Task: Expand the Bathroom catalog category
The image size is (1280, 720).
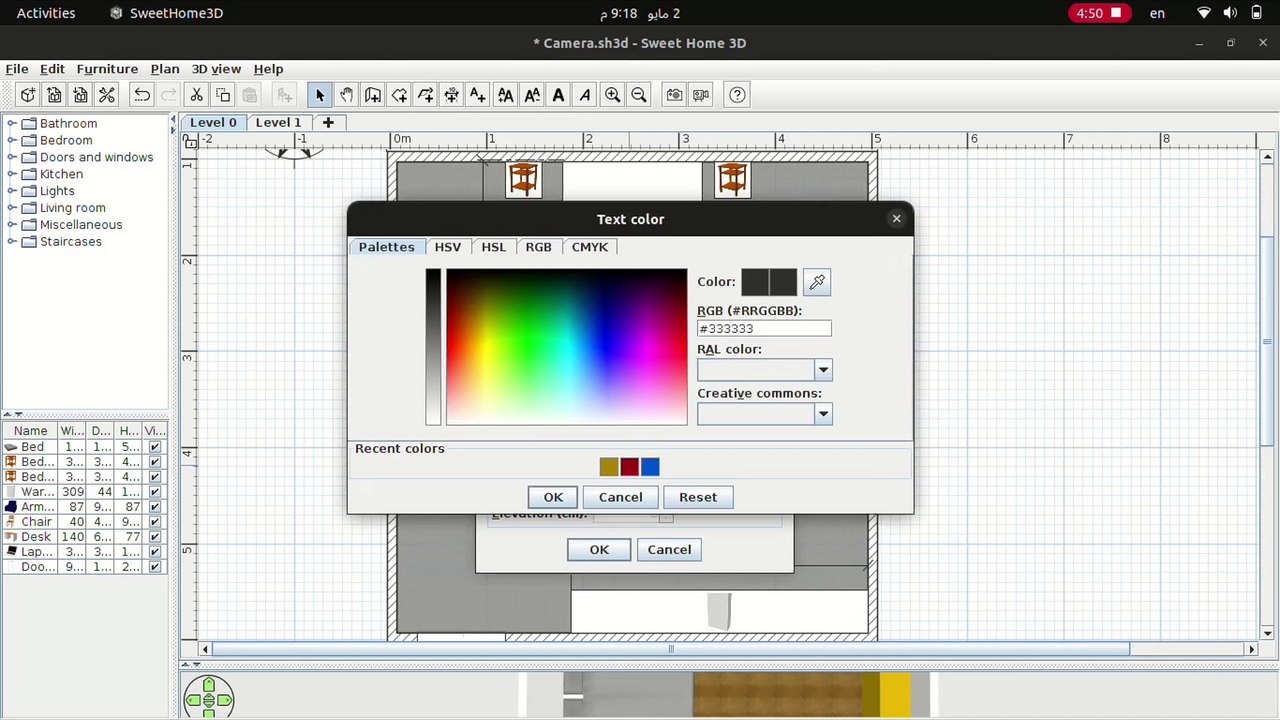Action: (x=12, y=123)
